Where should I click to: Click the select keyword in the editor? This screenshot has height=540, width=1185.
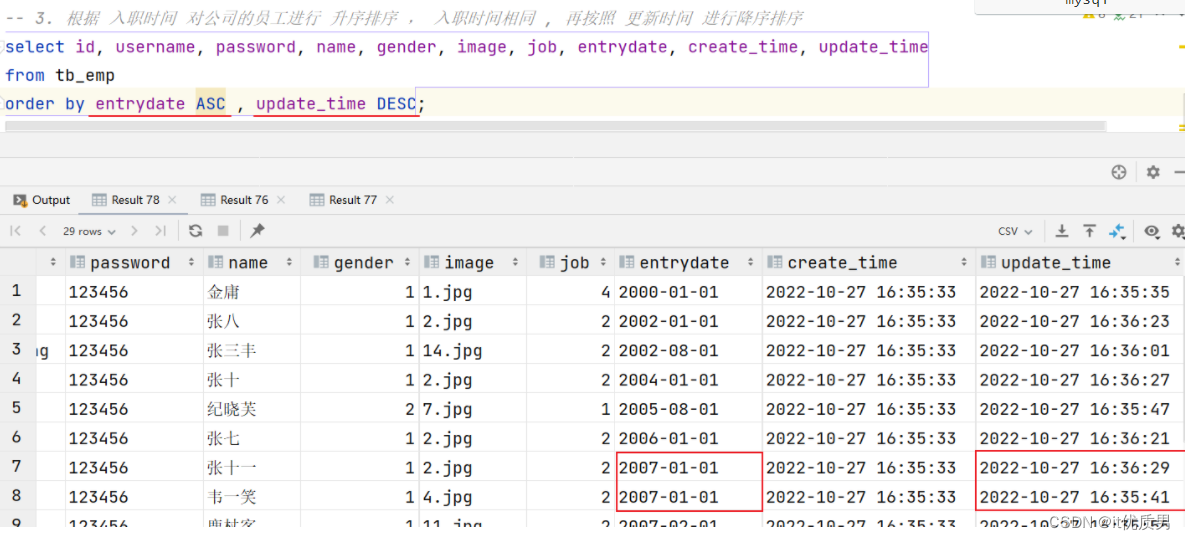[35, 47]
